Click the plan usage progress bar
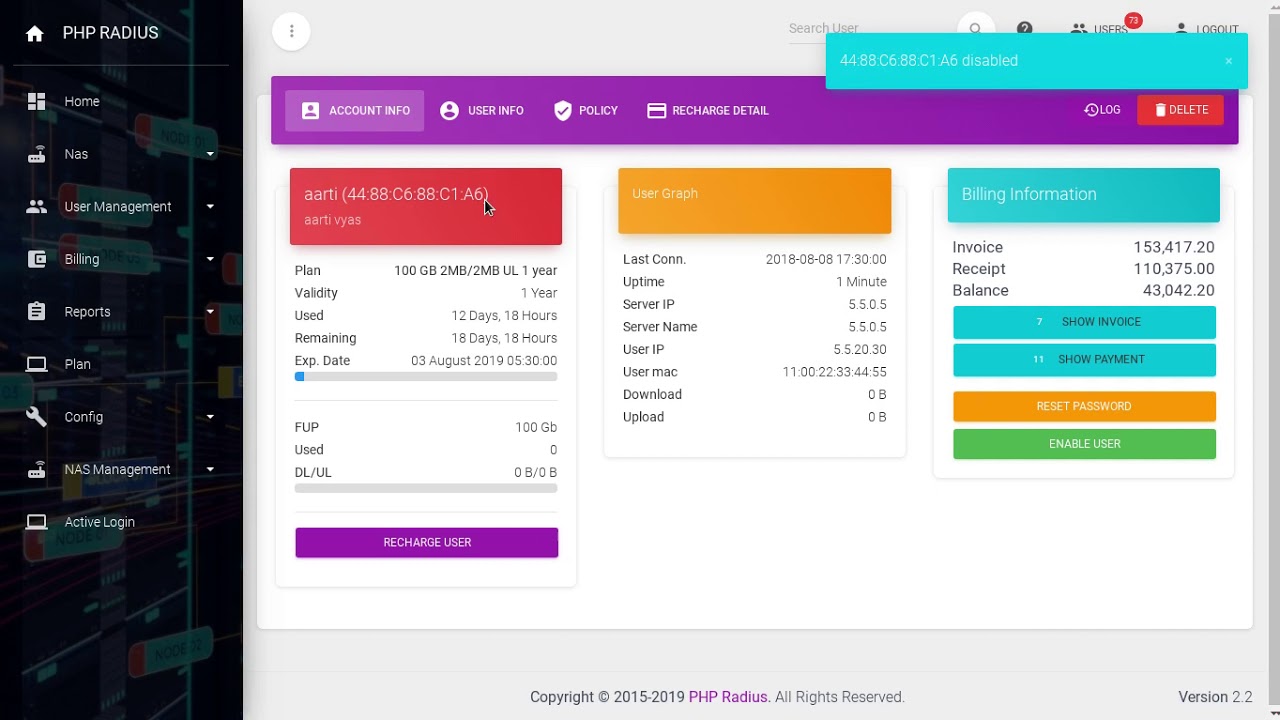 pos(426,377)
